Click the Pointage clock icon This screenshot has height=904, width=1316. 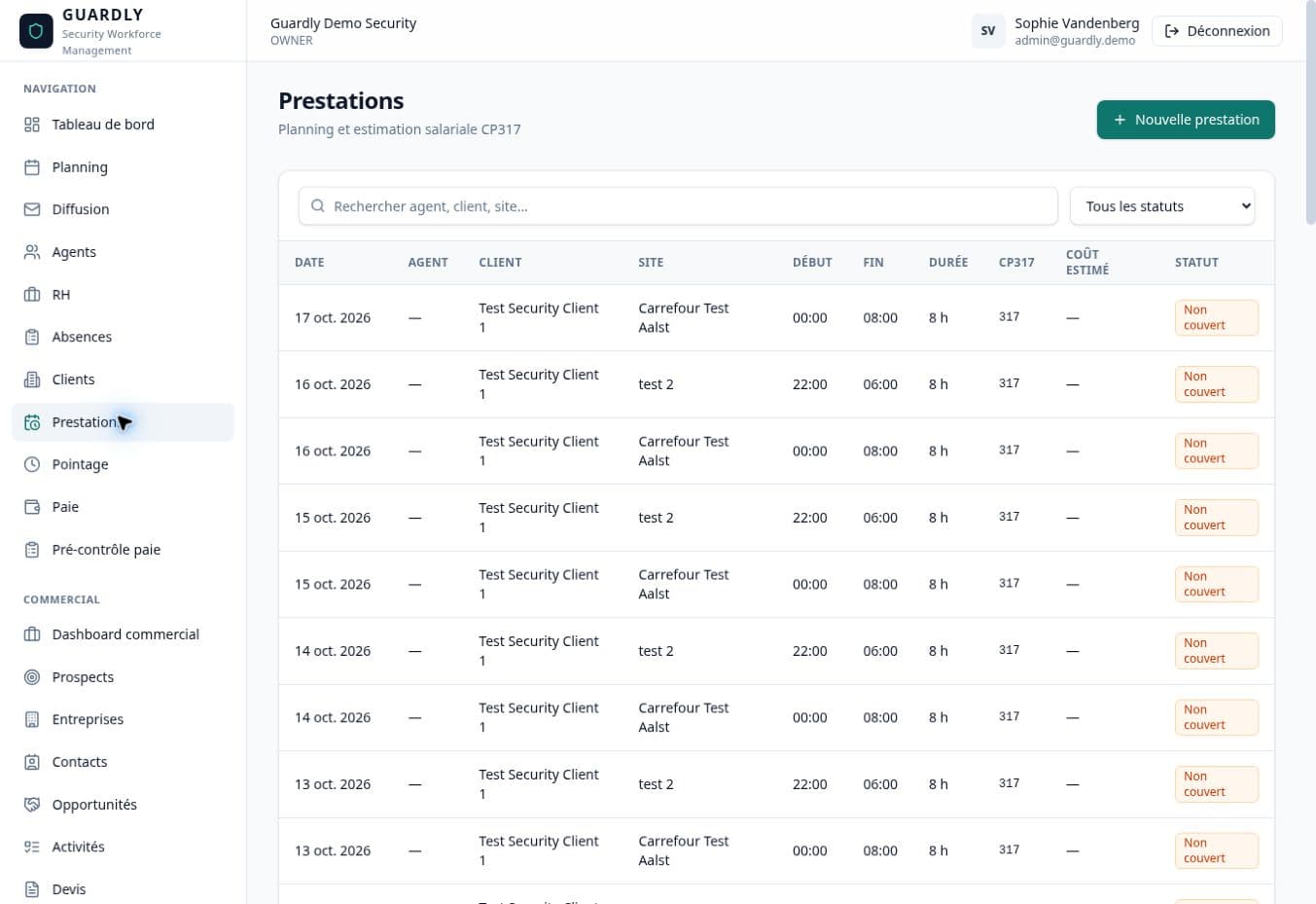pos(32,464)
